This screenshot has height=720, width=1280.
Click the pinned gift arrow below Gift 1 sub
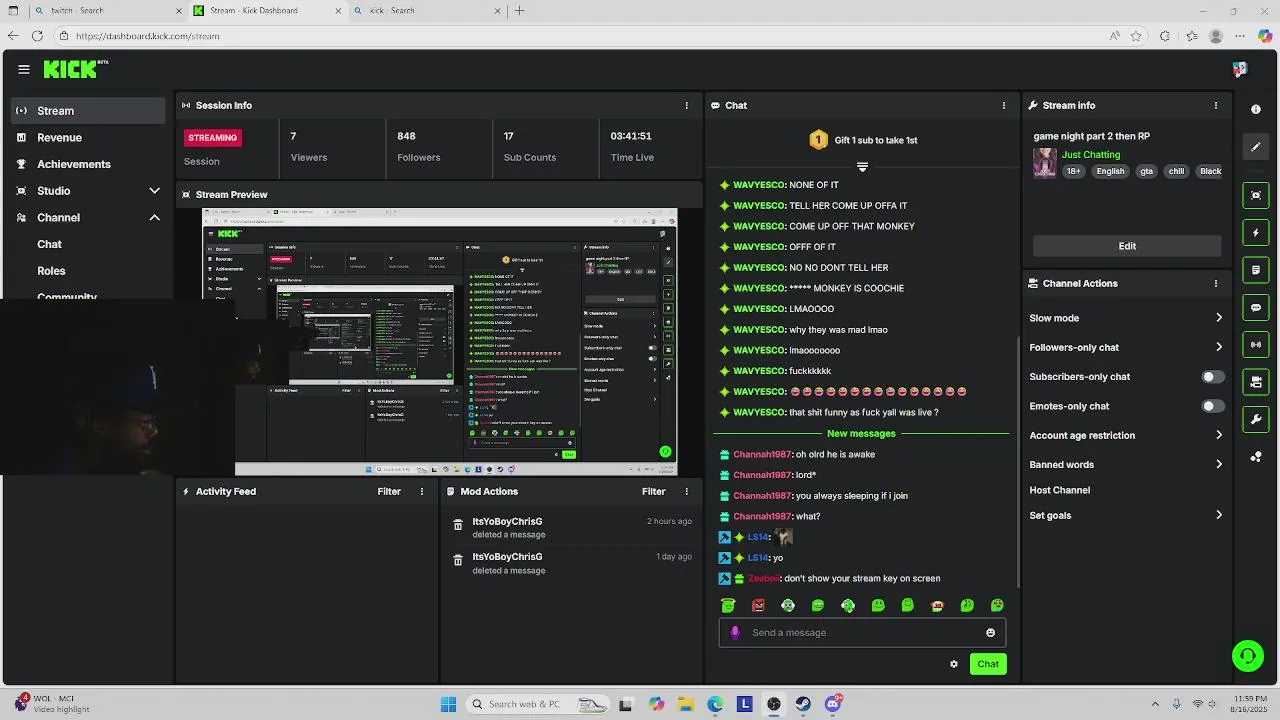click(862, 167)
